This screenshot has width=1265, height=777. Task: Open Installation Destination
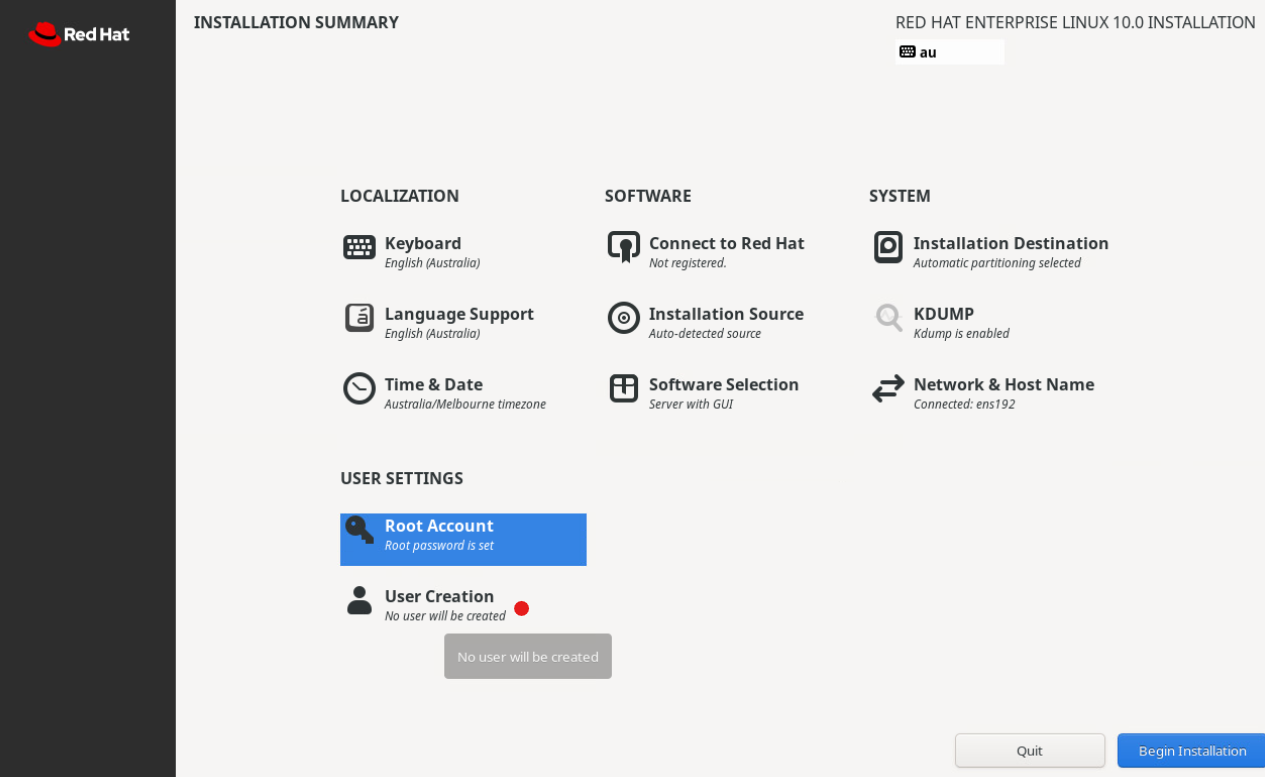(x=992, y=251)
